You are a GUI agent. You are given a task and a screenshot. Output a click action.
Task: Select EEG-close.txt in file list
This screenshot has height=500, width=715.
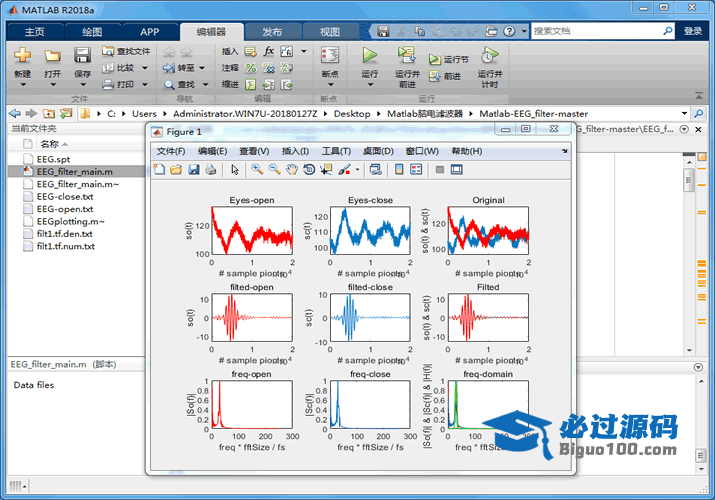tap(65, 196)
